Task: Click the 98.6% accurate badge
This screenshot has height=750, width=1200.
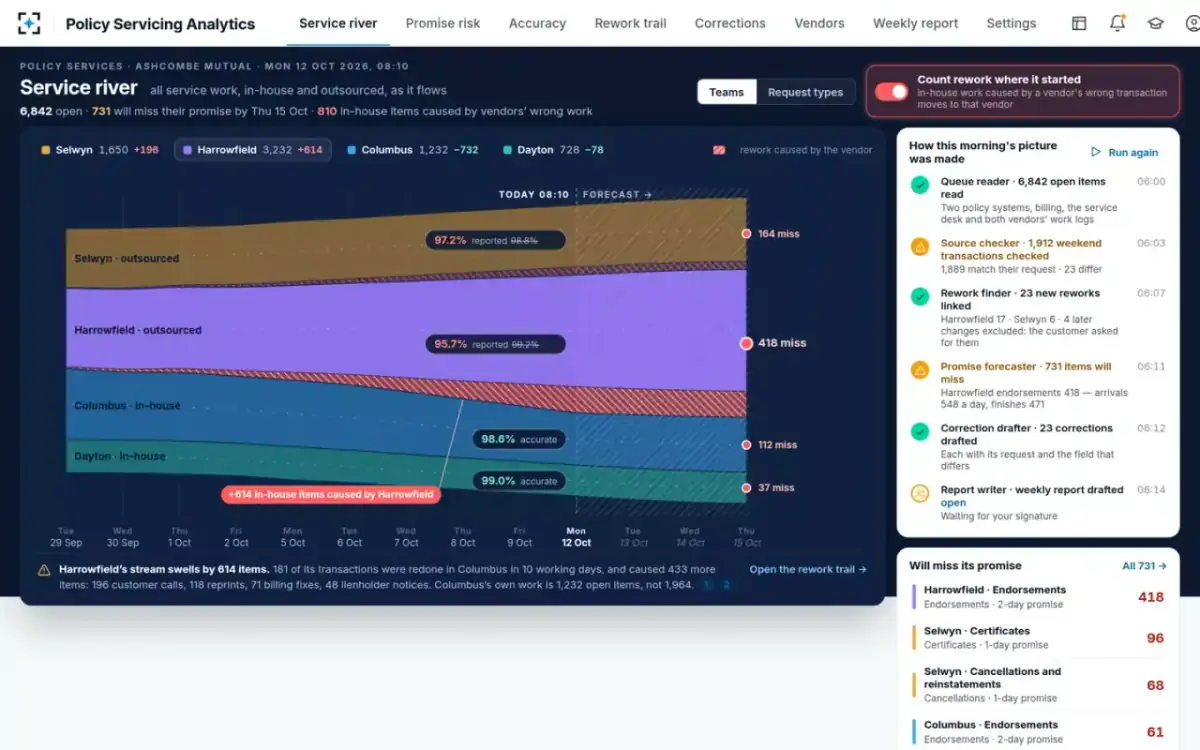Action: [x=518, y=439]
